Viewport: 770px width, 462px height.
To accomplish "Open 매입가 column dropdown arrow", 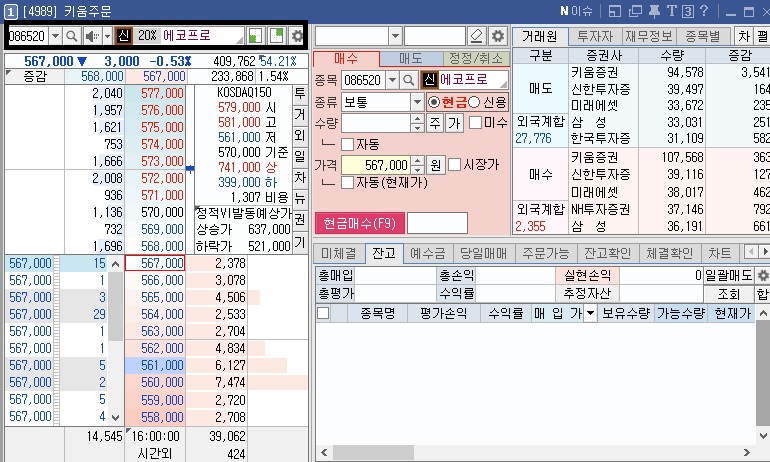I will click(590, 313).
